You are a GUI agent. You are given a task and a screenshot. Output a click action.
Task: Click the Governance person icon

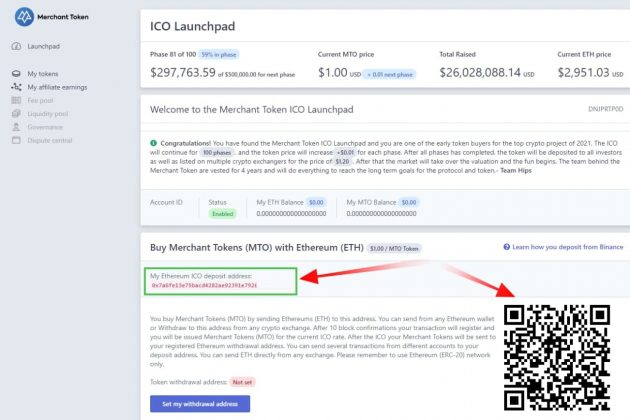click(x=16, y=127)
